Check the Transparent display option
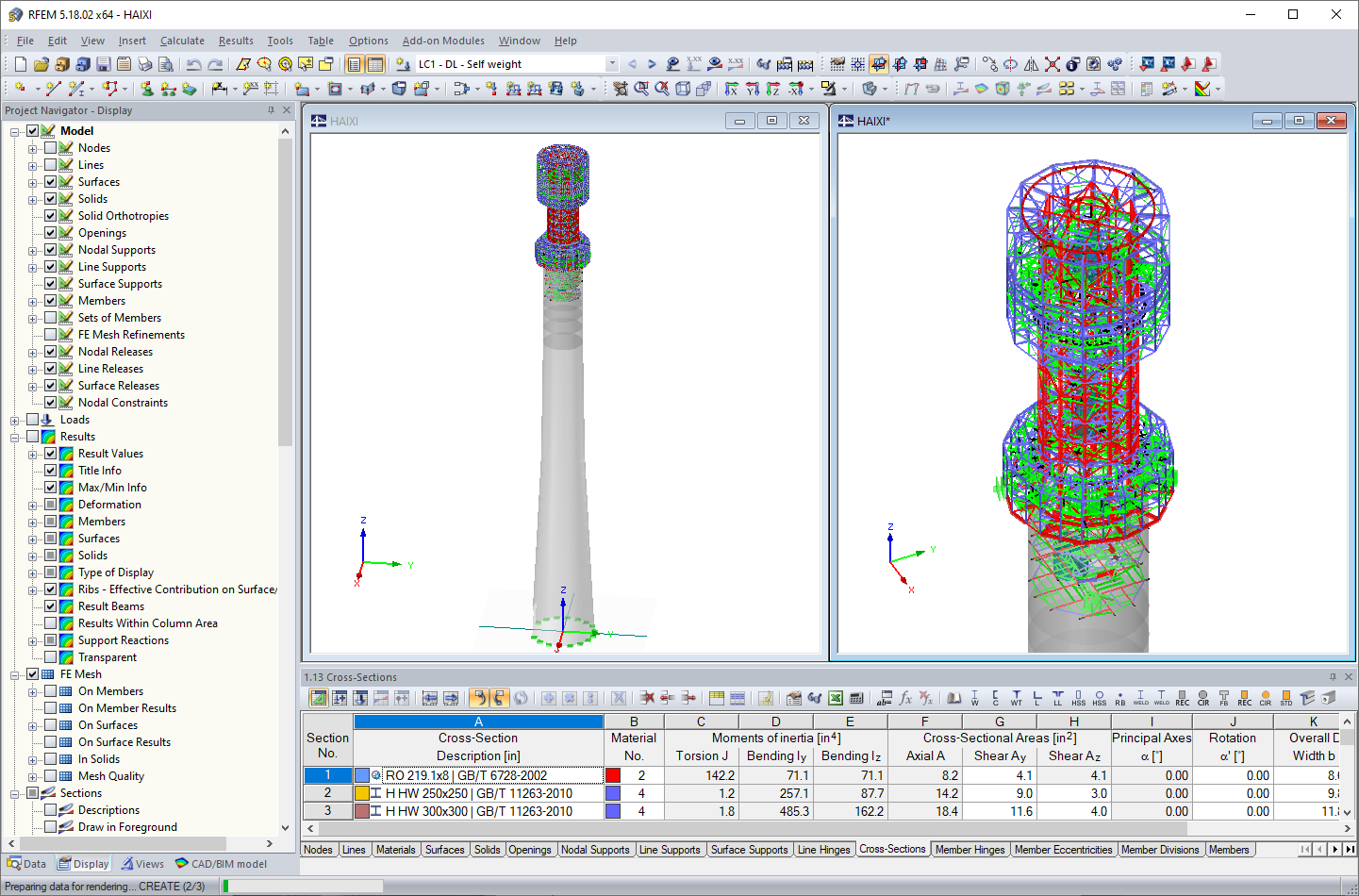Image resolution: width=1359 pixels, height=896 pixels. (x=50, y=656)
